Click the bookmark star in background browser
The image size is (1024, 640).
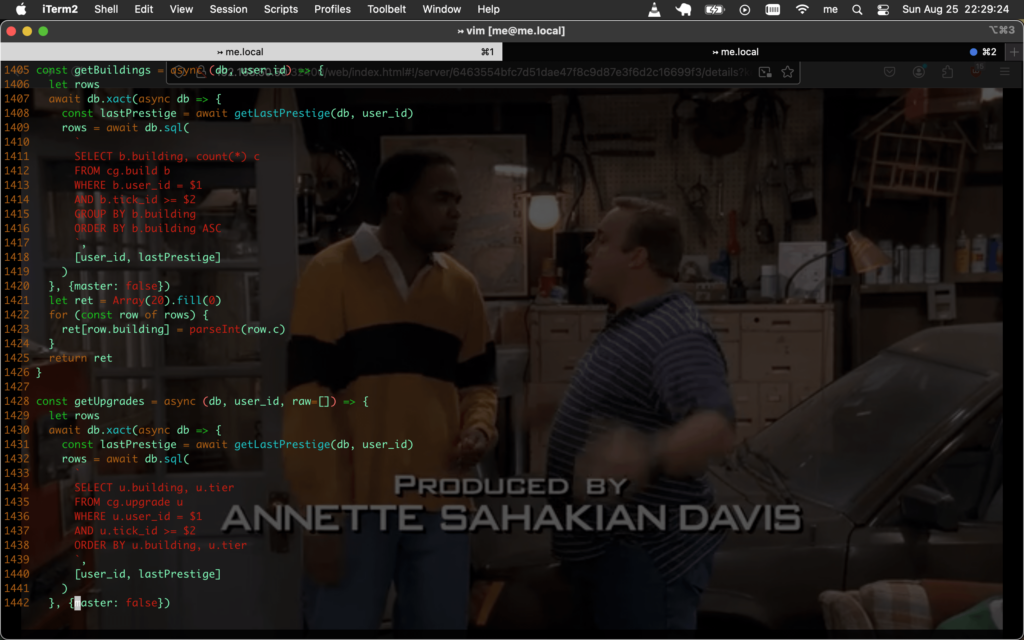788,72
